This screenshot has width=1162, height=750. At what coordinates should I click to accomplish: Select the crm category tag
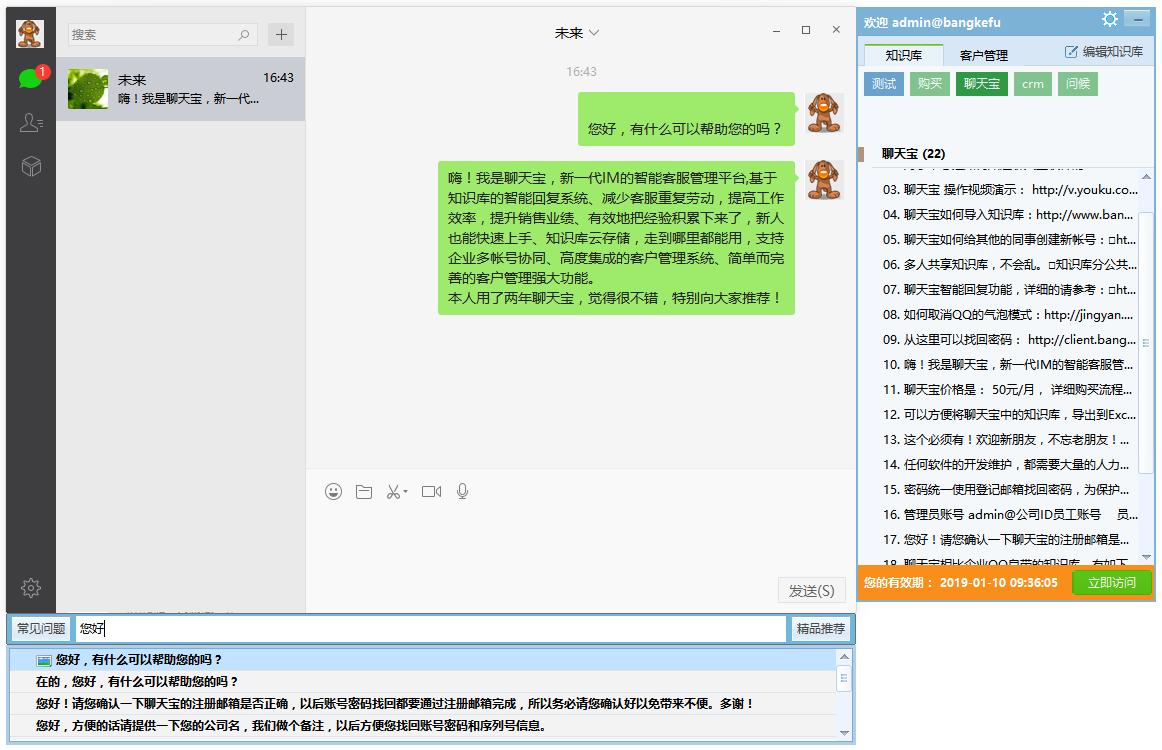coord(1032,84)
